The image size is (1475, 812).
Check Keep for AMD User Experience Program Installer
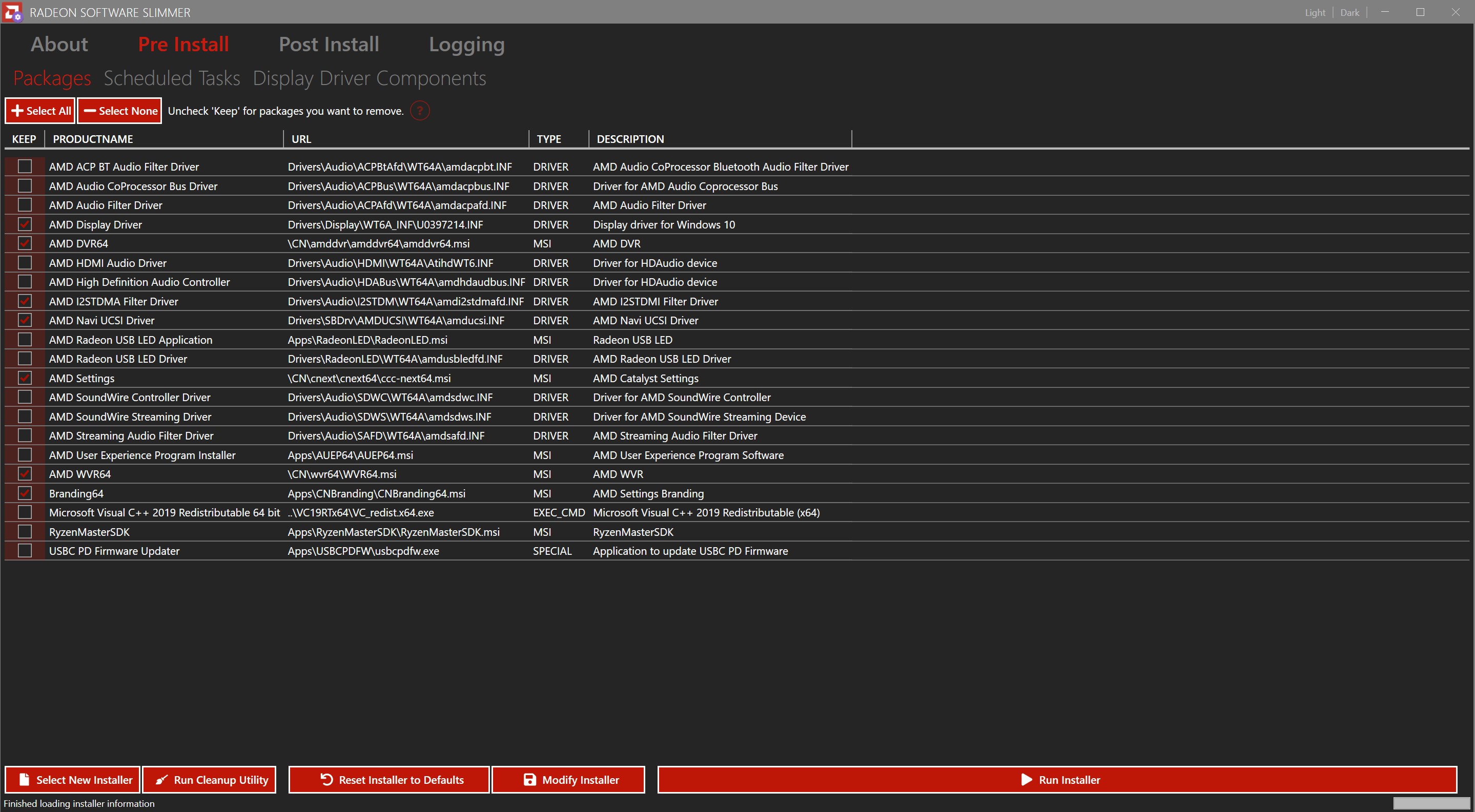coord(25,455)
